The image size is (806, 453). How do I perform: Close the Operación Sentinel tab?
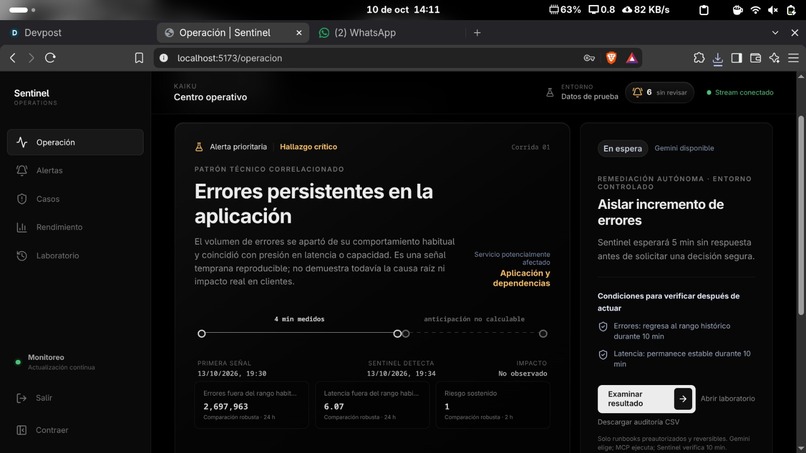[299, 33]
